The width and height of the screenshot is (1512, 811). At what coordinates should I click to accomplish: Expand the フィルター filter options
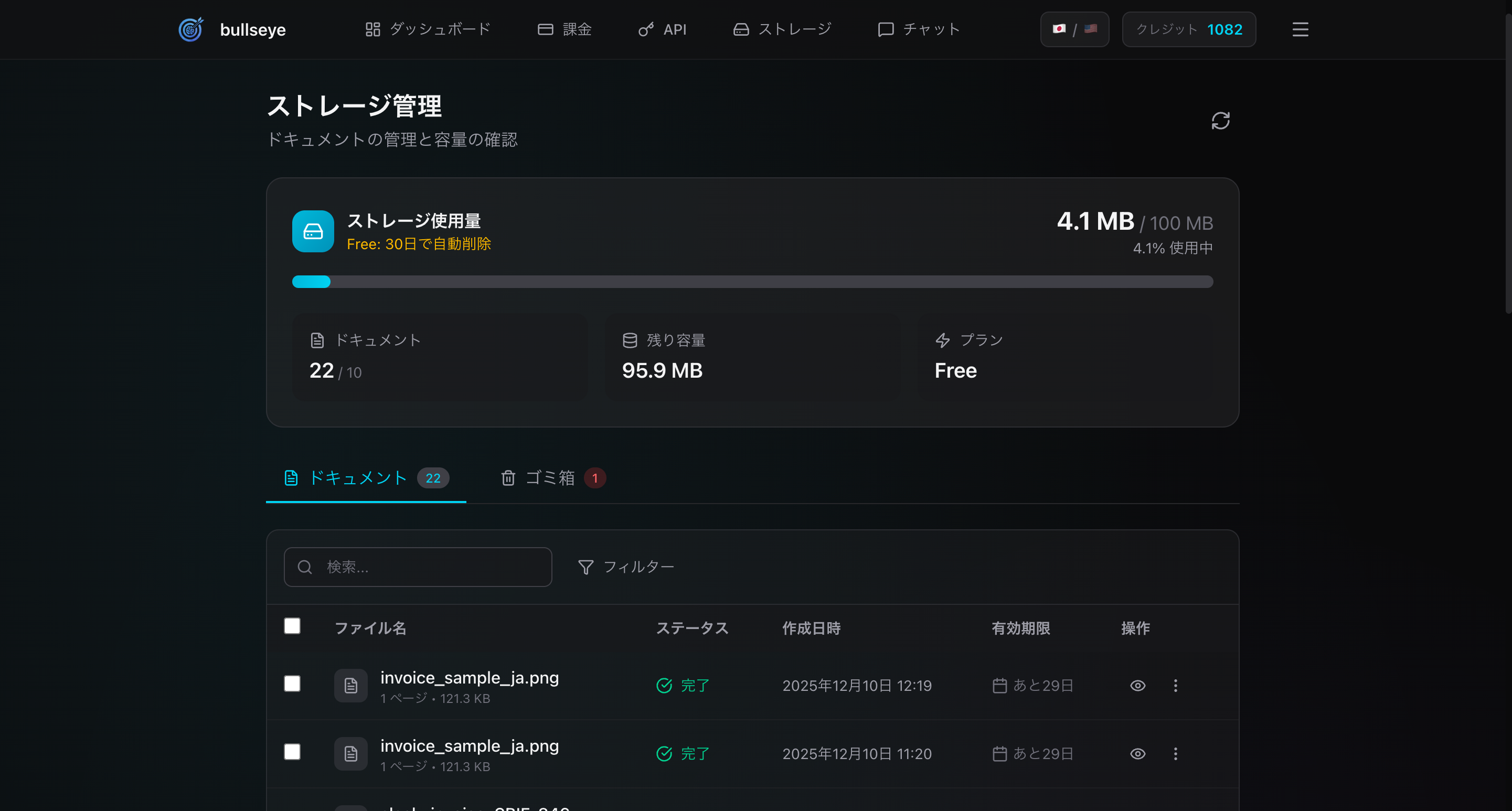(x=626, y=567)
